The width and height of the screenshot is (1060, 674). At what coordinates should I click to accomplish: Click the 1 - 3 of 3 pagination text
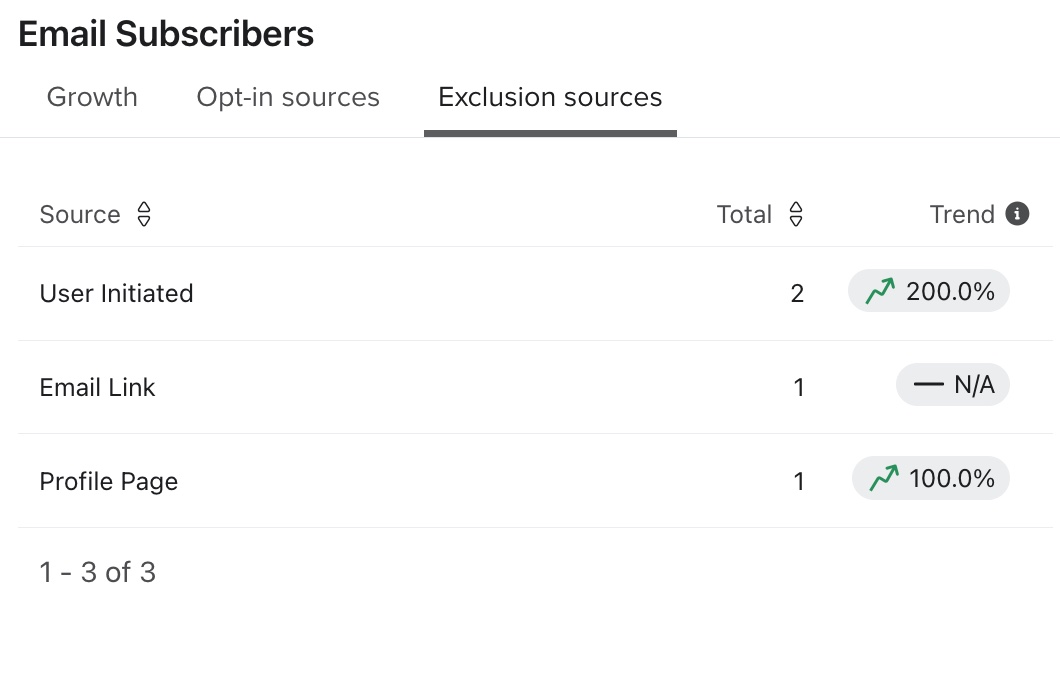tap(97, 572)
